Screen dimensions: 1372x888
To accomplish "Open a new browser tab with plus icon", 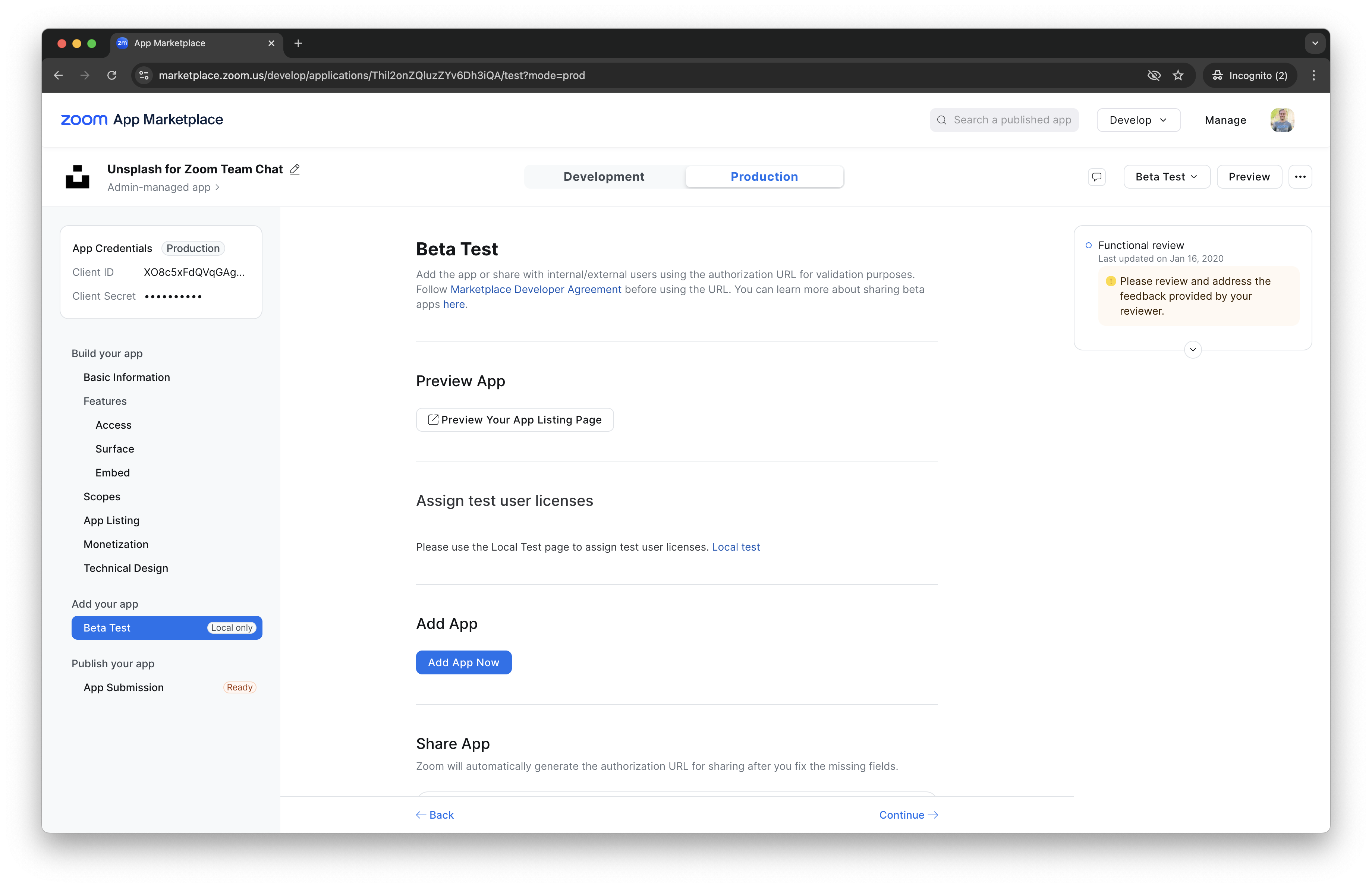I will (298, 43).
